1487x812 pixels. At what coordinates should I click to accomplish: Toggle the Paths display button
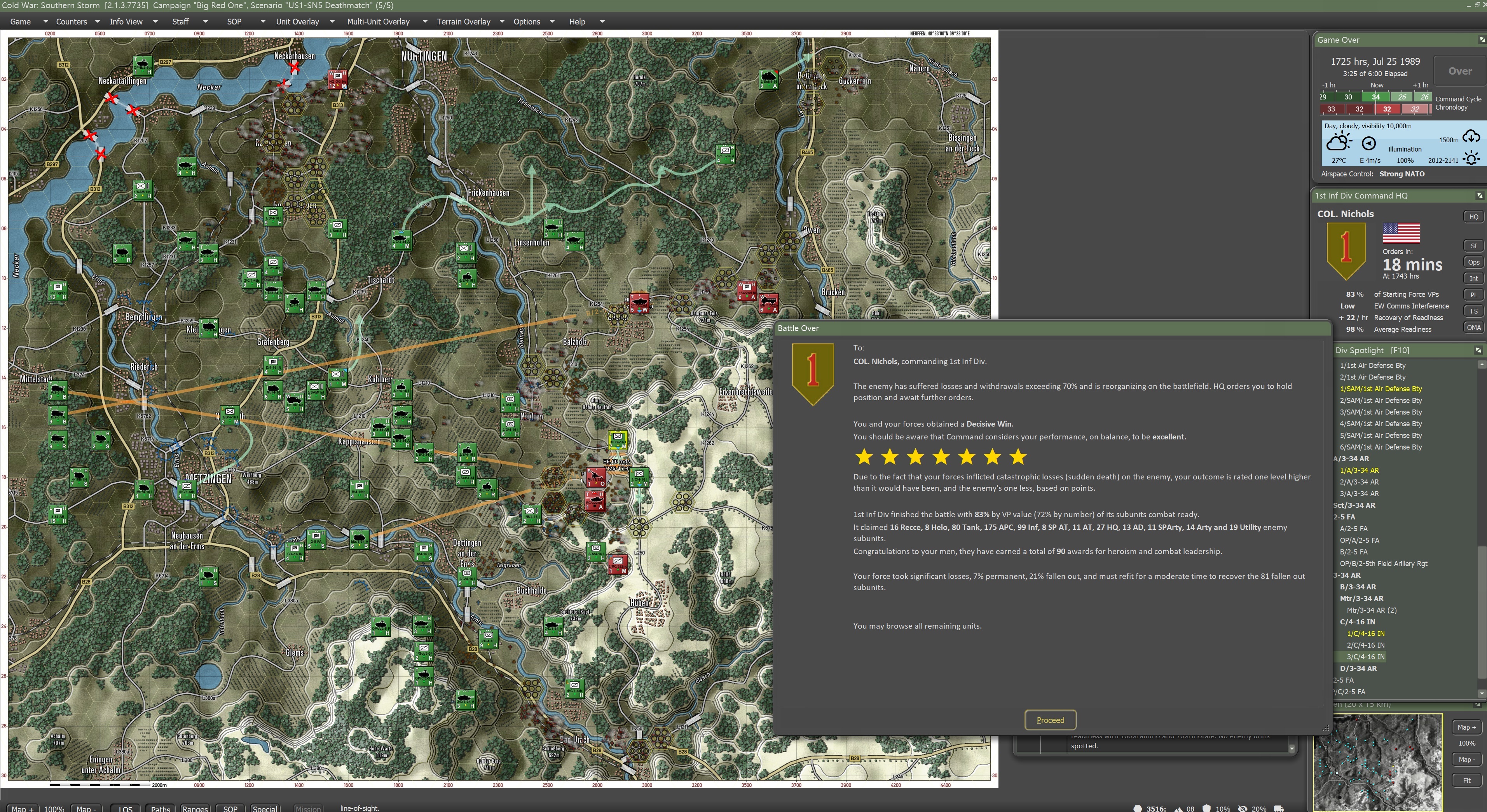click(x=160, y=808)
